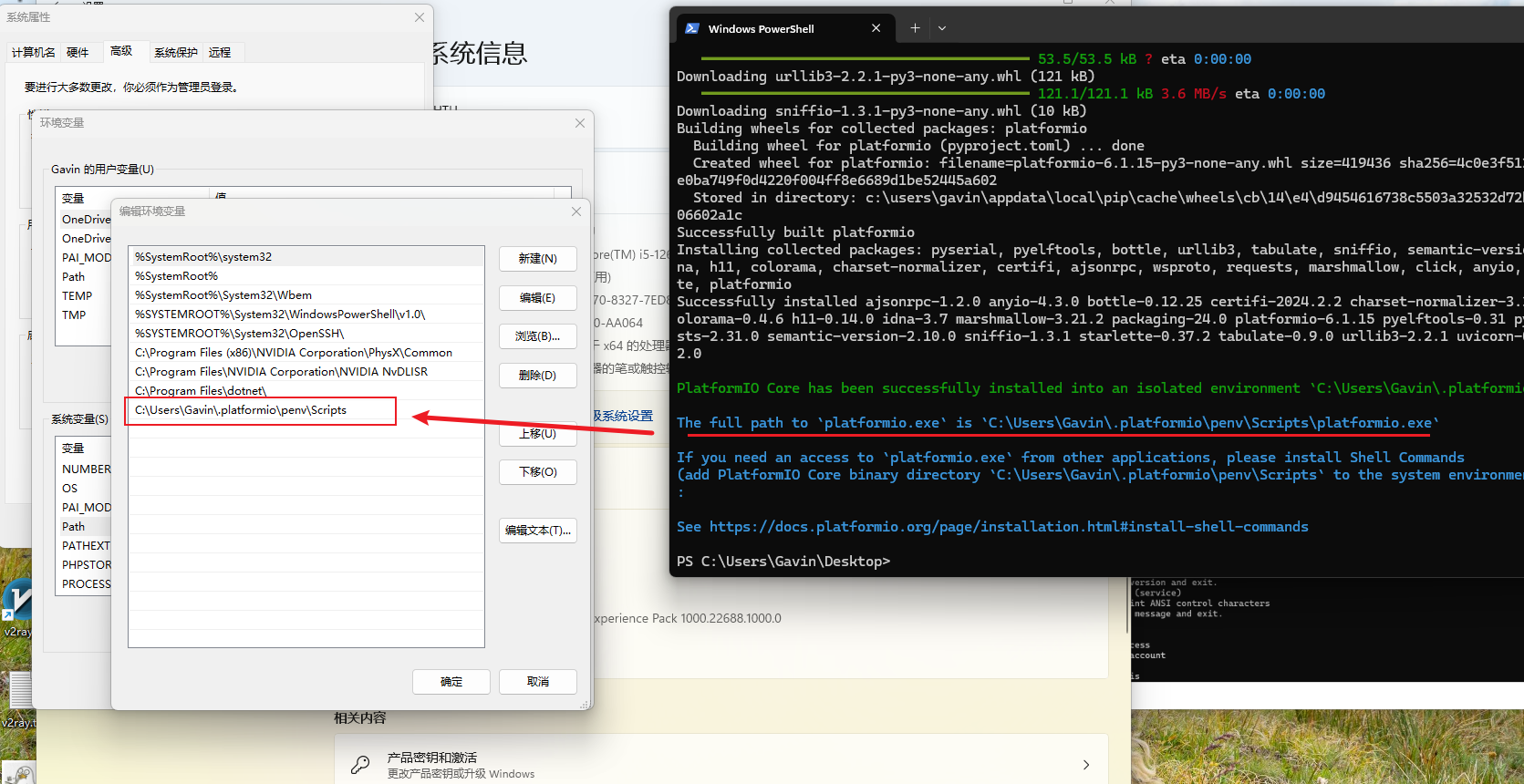Select the WindowsPowerShell\v1.0 path entry
The image size is (1524, 784).
point(306,315)
